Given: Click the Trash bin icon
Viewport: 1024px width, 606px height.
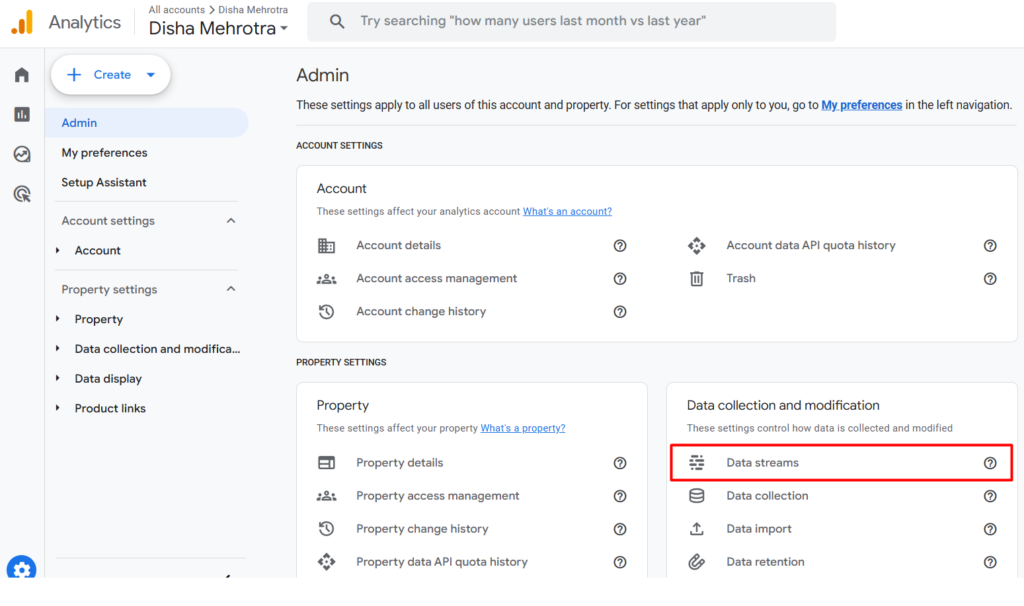Looking at the screenshot, I should [x=697, y=279].
